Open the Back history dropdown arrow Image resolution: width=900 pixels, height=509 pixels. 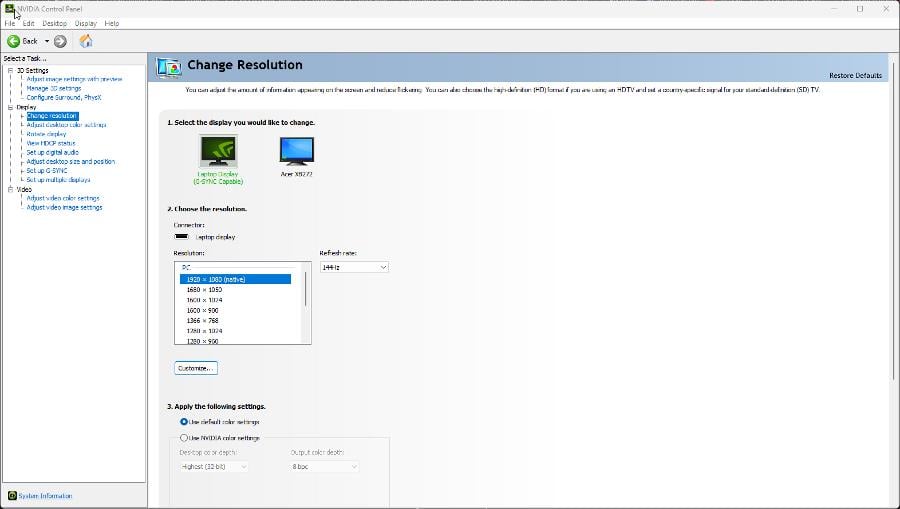pos(47,41)
